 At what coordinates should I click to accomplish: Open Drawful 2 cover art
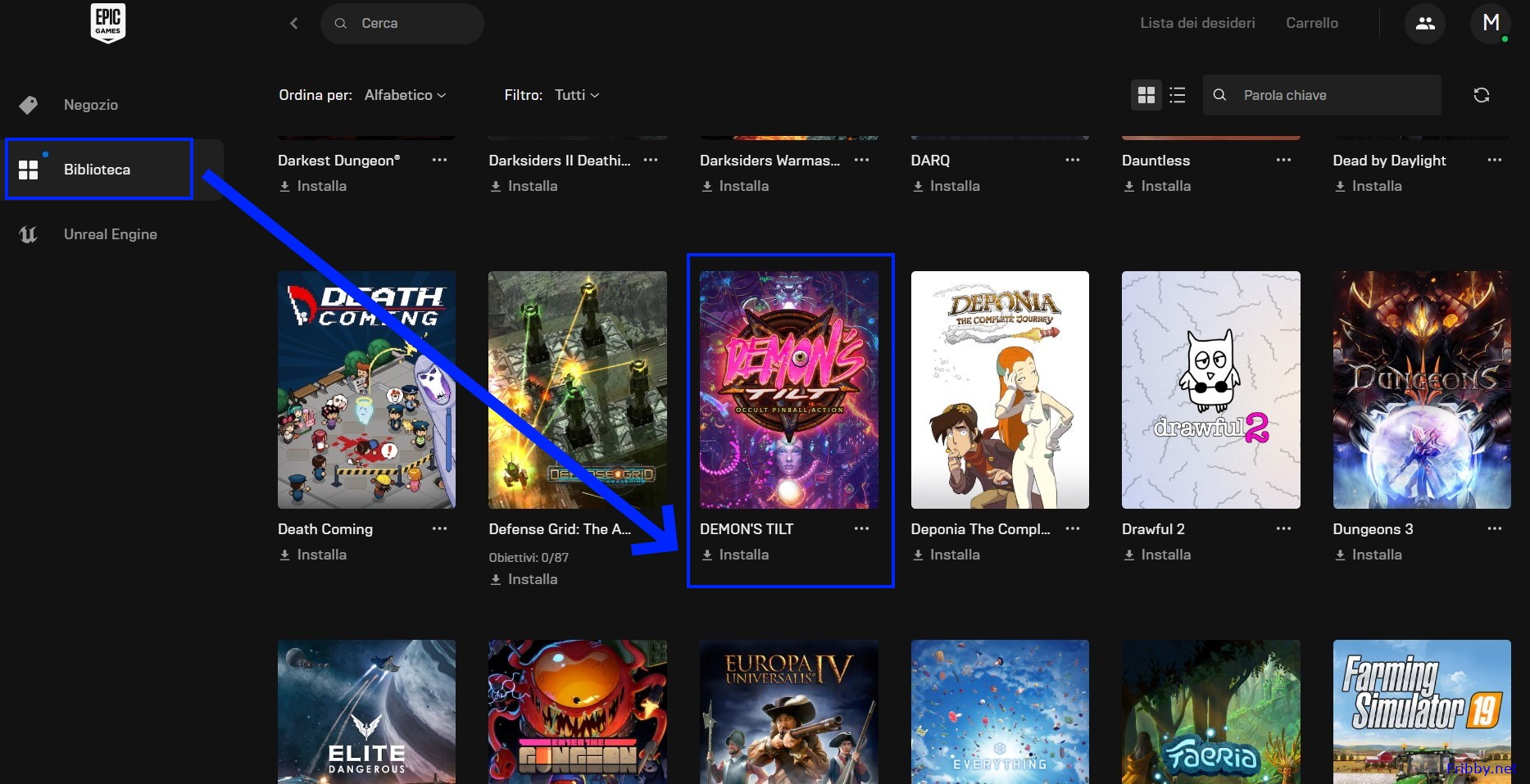click(x=1210, y=390)
